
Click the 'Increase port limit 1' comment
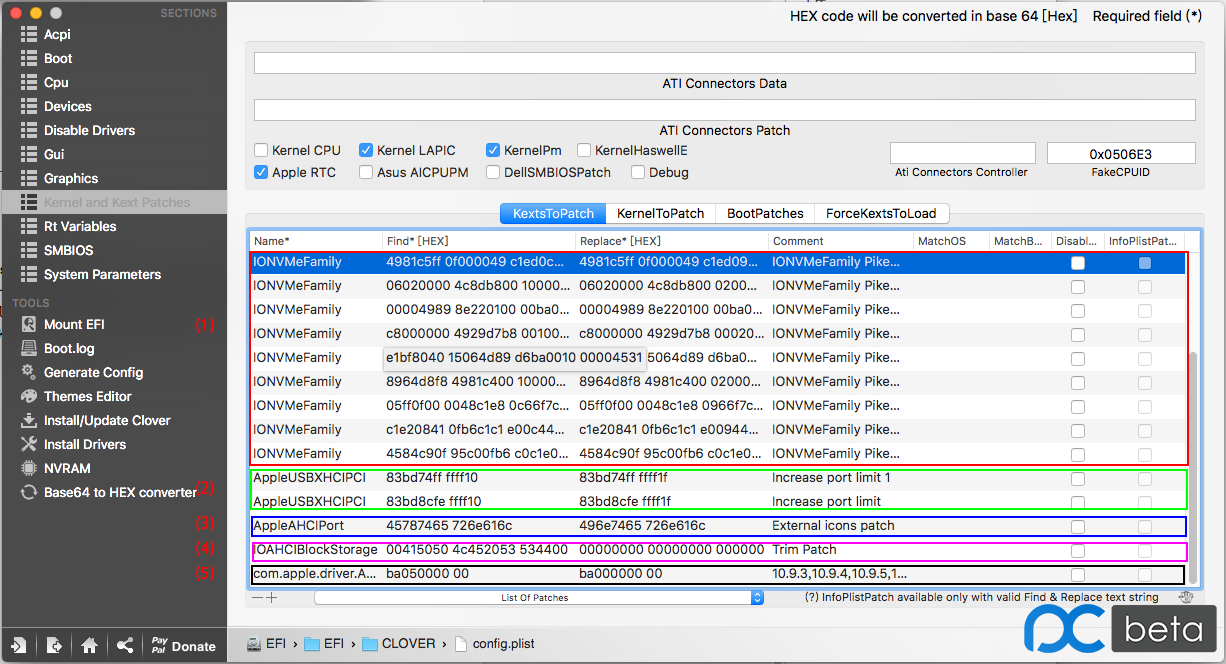point(831,478)
